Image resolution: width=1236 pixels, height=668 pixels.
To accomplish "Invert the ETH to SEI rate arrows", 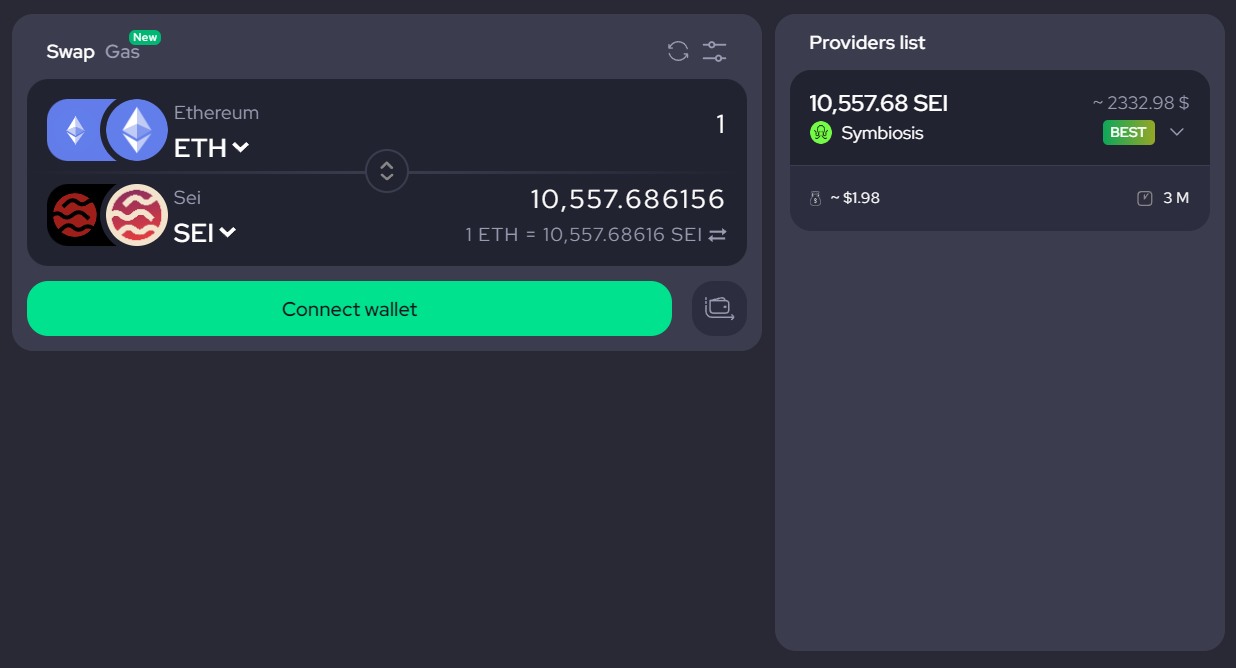I will pyautogui.click(x=719, y=235).
